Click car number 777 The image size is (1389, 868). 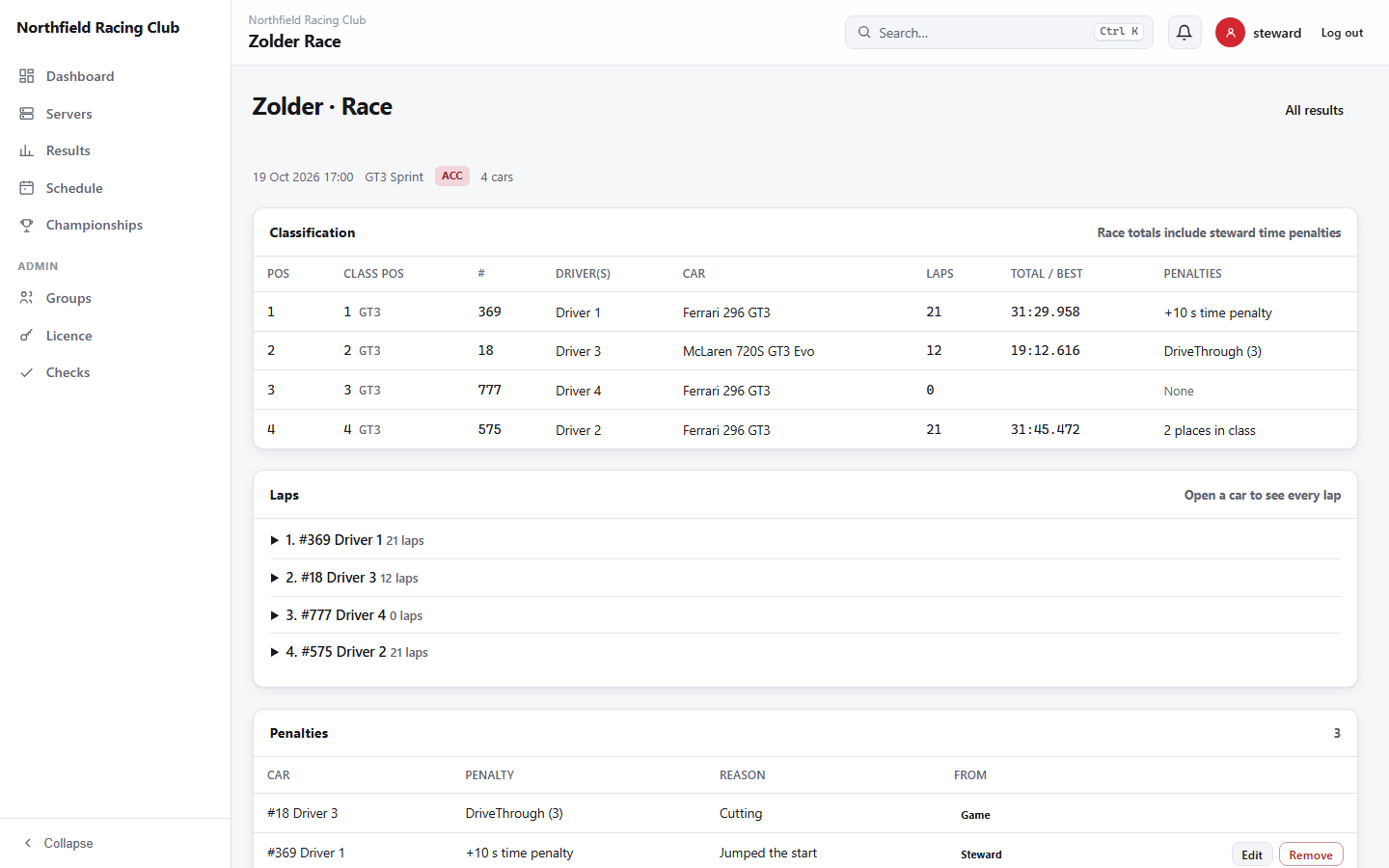click(490, 390)
